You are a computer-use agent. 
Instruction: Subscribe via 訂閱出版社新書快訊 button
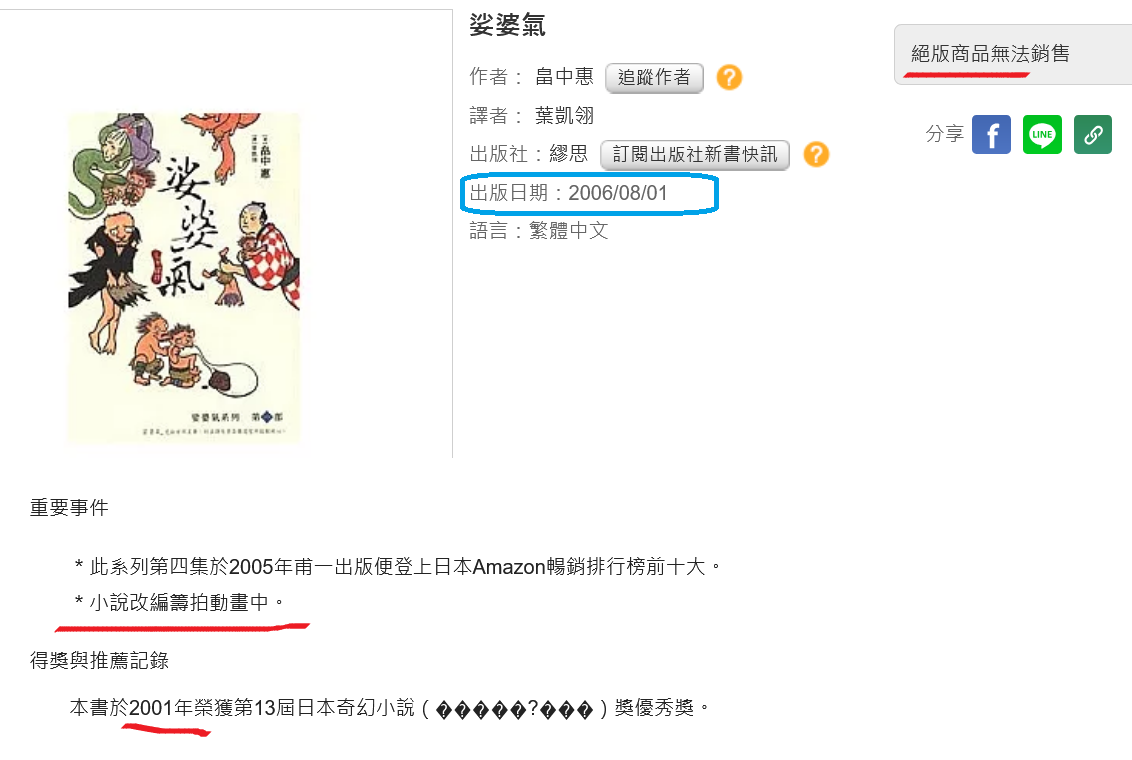point(695,154)
